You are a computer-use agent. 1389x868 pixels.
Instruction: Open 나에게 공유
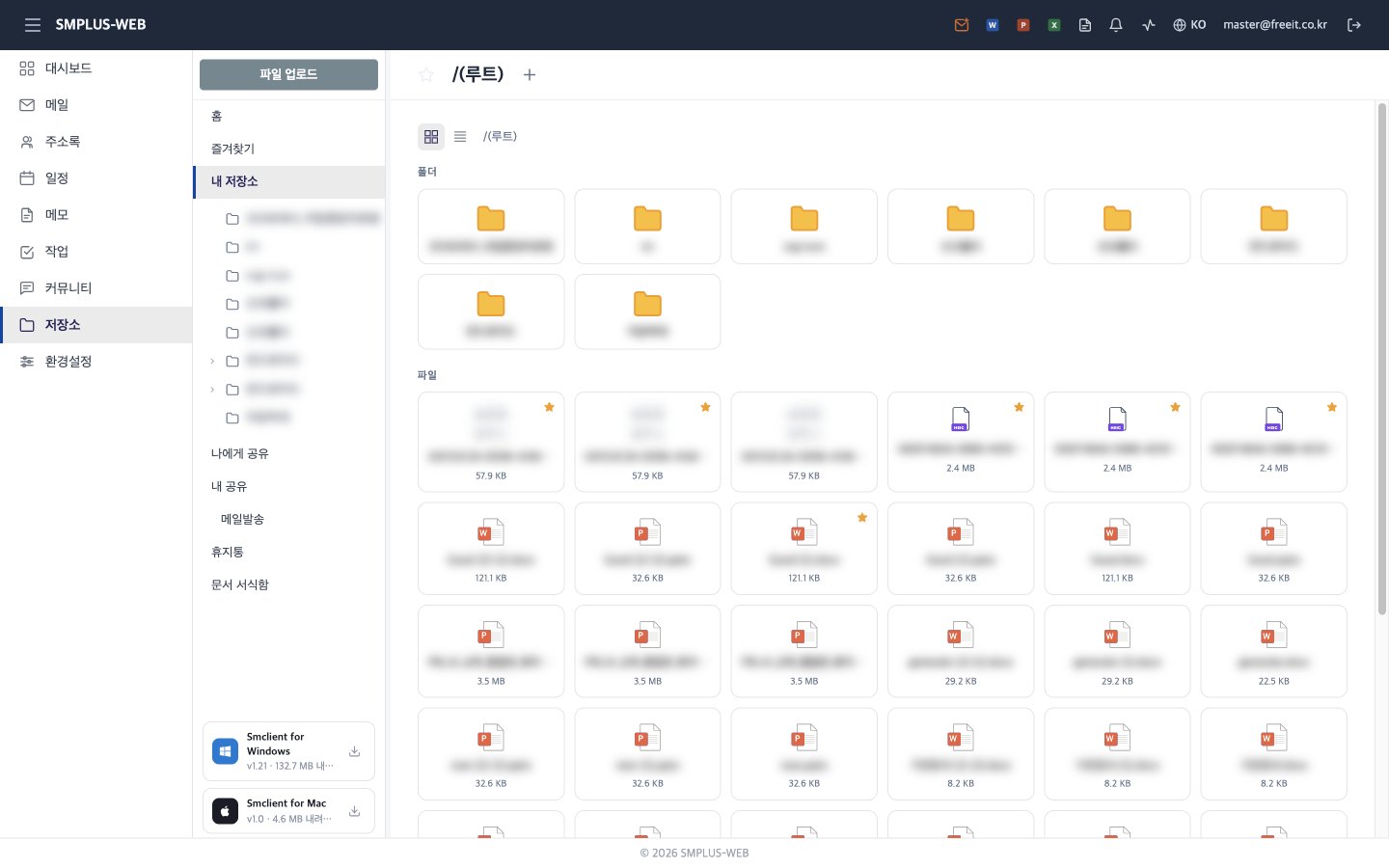(288, 453)
